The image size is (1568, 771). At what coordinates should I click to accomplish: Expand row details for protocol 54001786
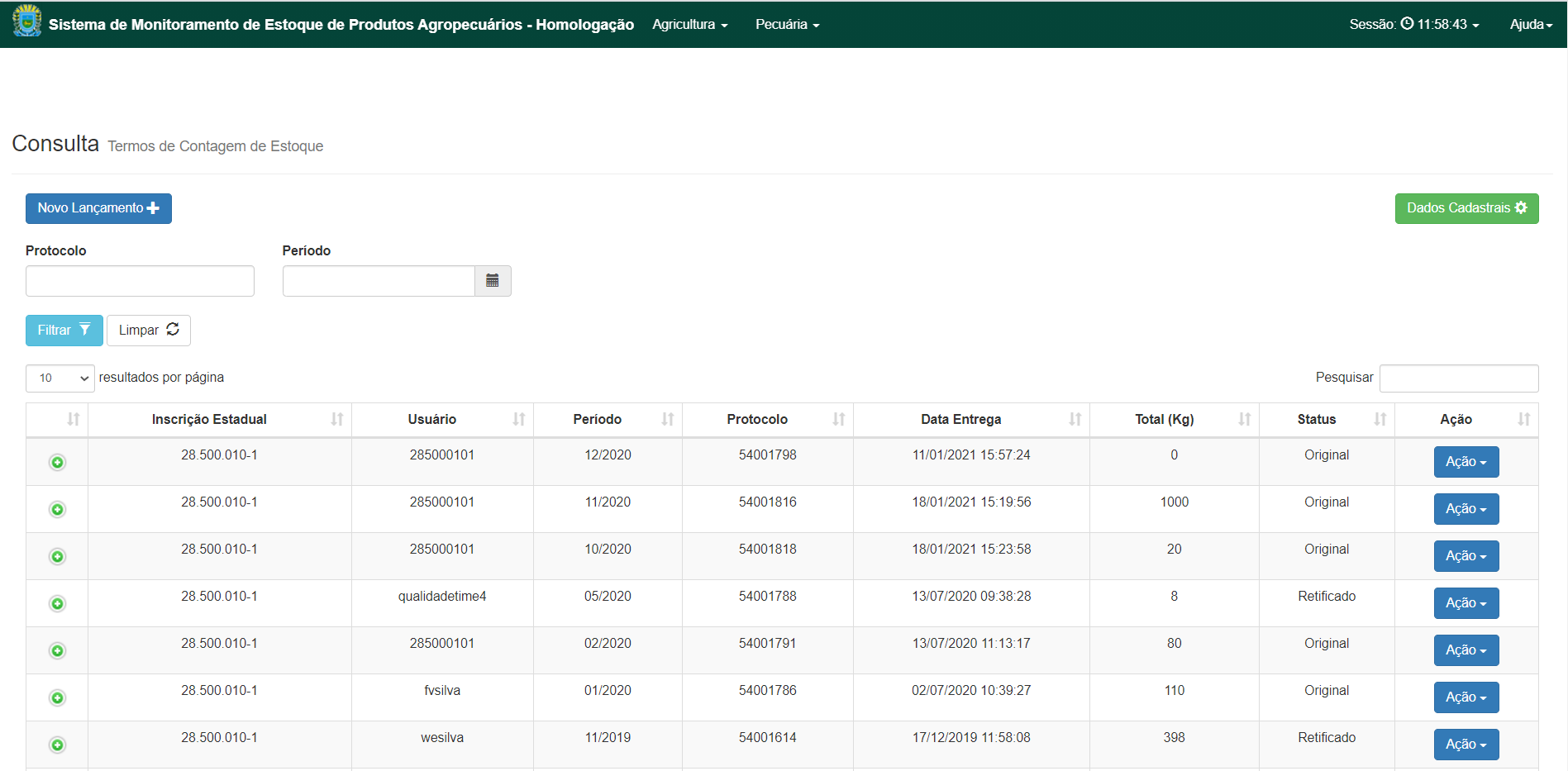point(57,697)
